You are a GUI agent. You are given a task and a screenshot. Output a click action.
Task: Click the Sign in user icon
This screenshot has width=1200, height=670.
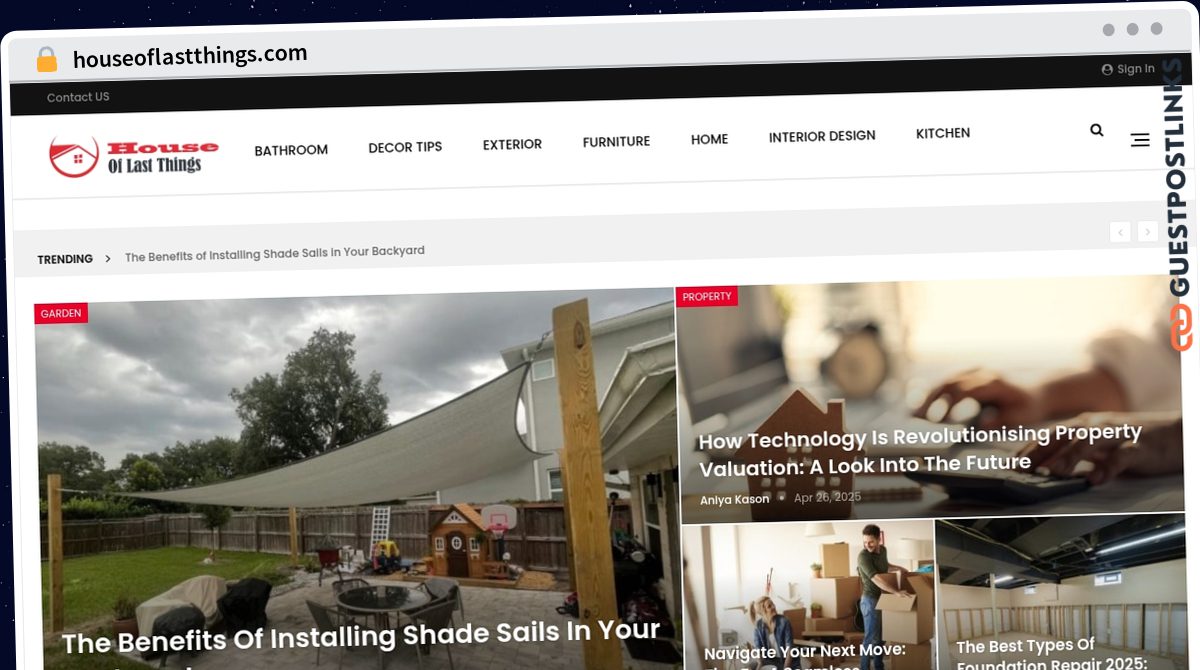coord(1107,69)
